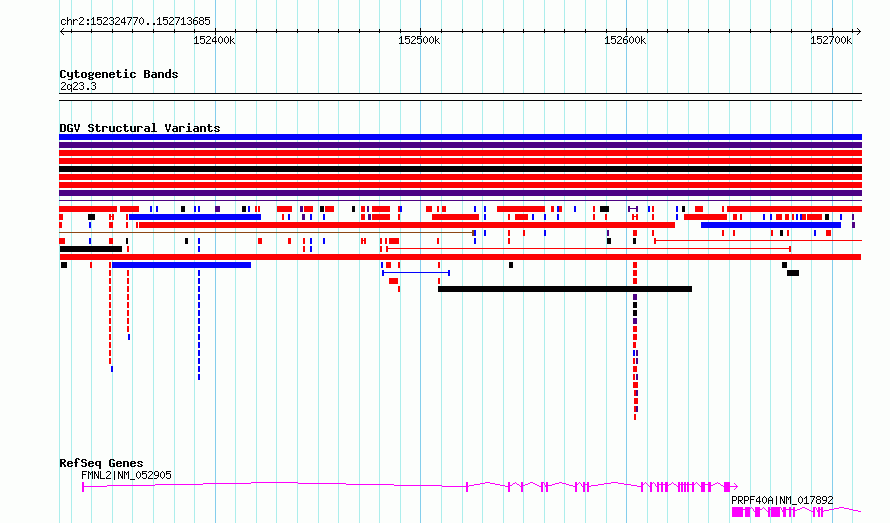The height and width of the screenshot is (523, 890).
Task: Click the PRPF40A|NM_017892 gene label
Action: coord(782,500)
